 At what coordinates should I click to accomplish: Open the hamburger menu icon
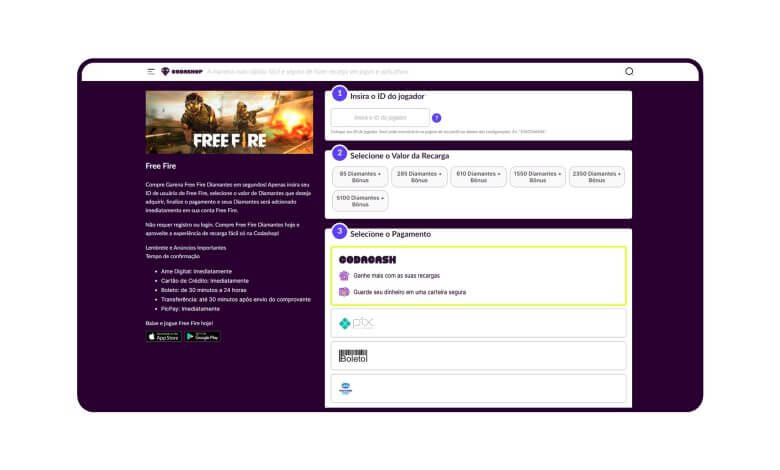pyautogui.click(x=151, y=72)
